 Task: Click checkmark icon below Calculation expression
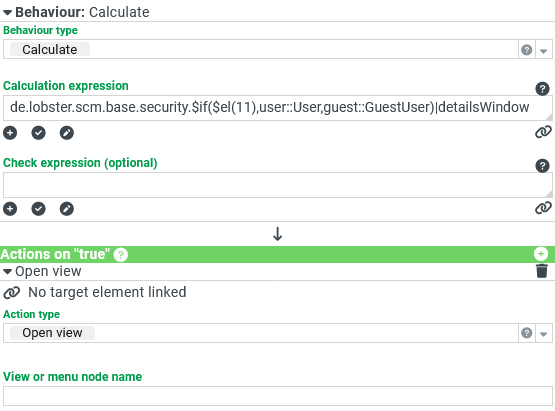point(38,133)
